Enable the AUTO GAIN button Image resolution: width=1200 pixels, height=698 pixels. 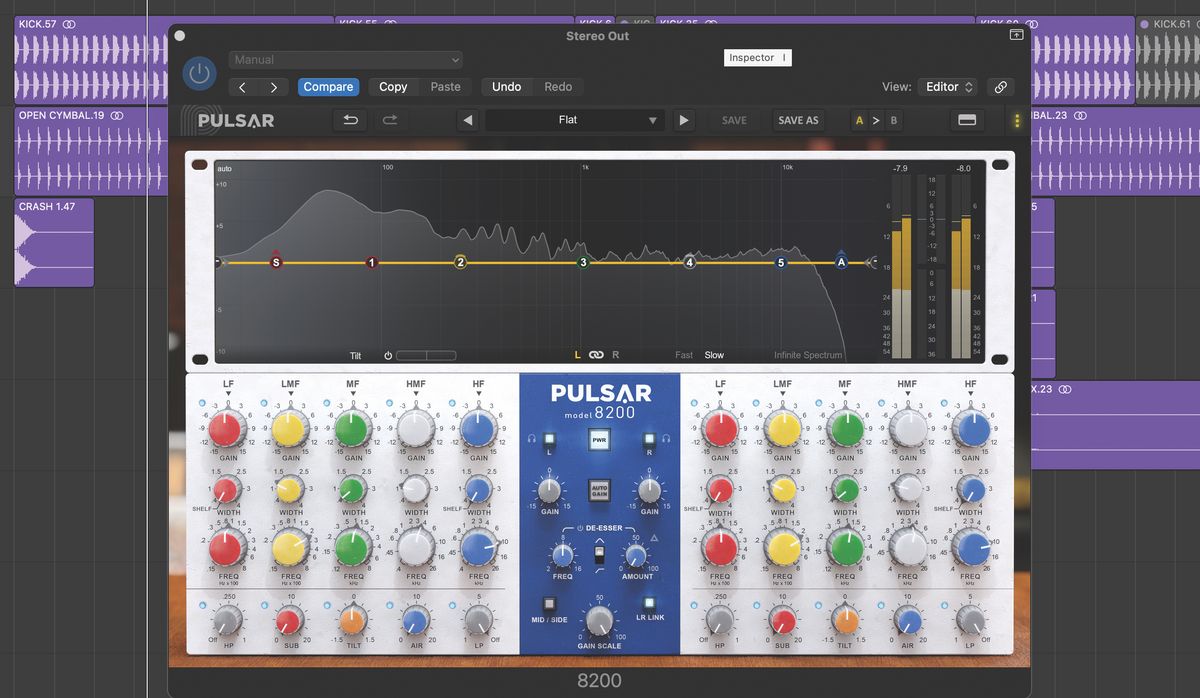pos(599,490)
